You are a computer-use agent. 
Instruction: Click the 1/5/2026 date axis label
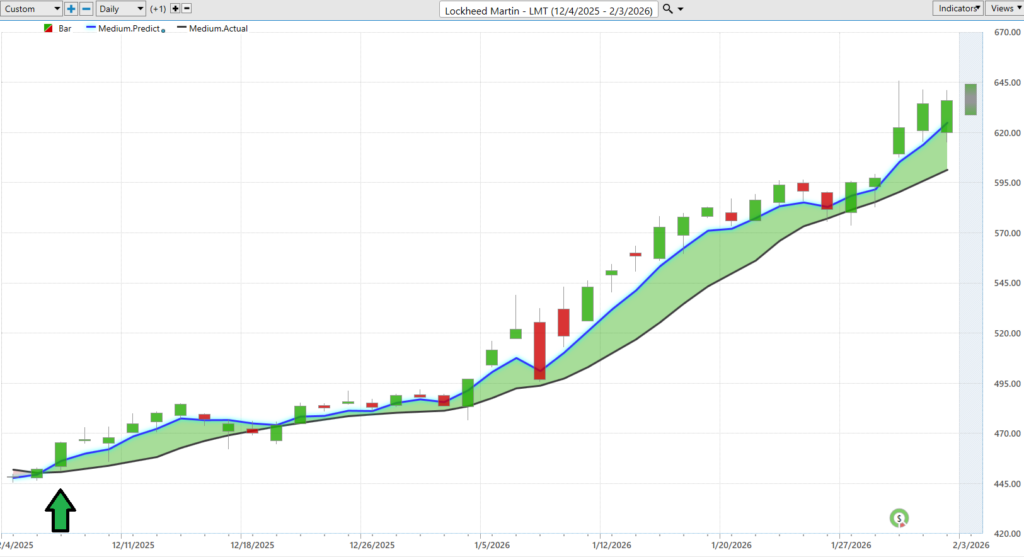[492, 545]
